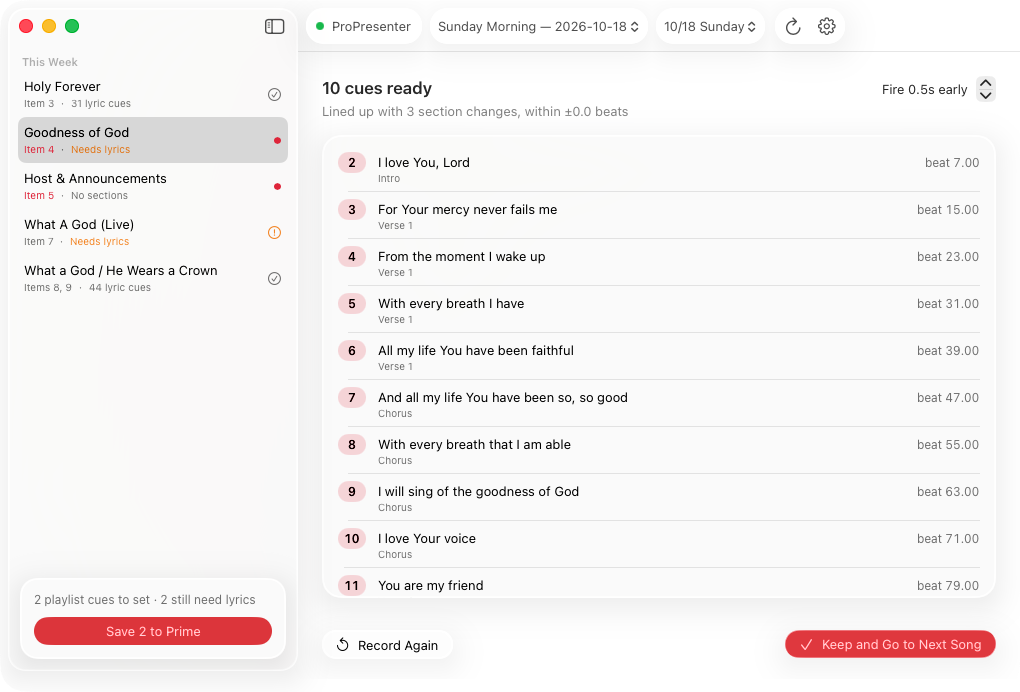The width and height of the screenshot is (1020, 692).
Task: Select What a God / He Wears a Crown
Action: [x=153, y=278]
